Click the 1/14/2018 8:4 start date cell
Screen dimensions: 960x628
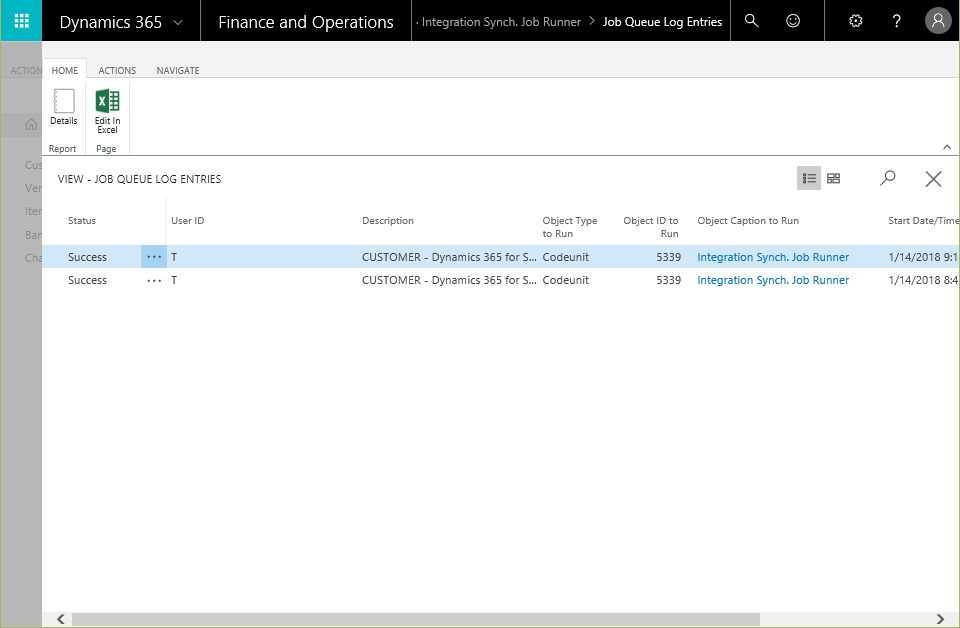pos(923,280)
